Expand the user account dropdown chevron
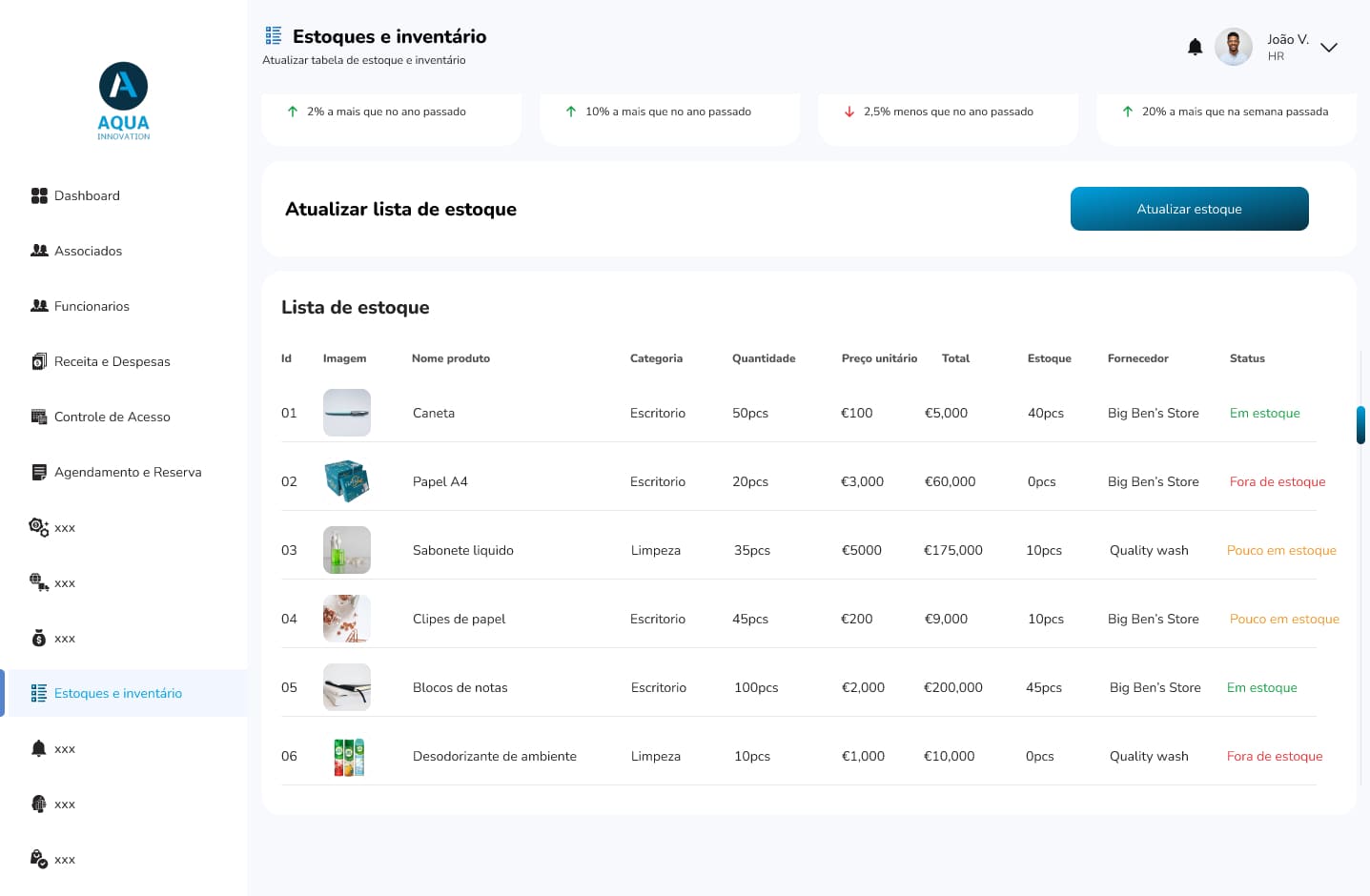1370x896 pixels. 1328,48
